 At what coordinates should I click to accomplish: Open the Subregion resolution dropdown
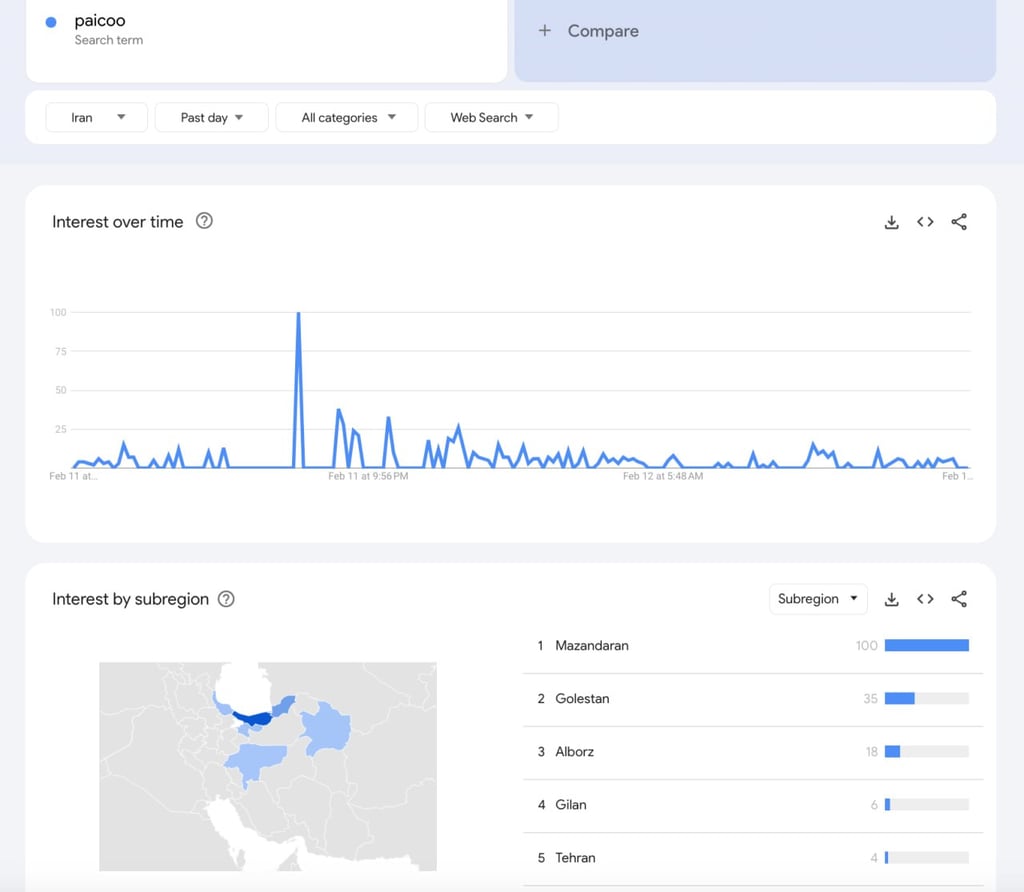tap(818, 599)
